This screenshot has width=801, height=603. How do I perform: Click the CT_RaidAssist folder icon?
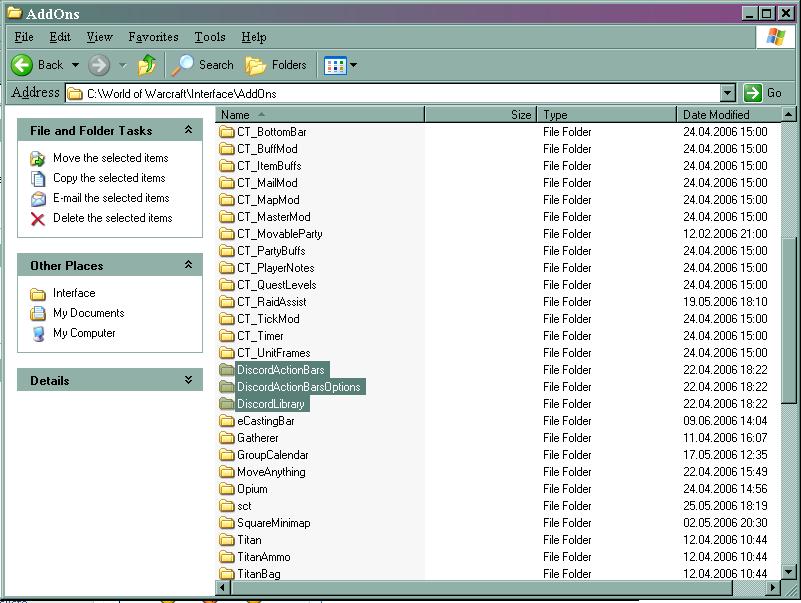coord(227,302)
